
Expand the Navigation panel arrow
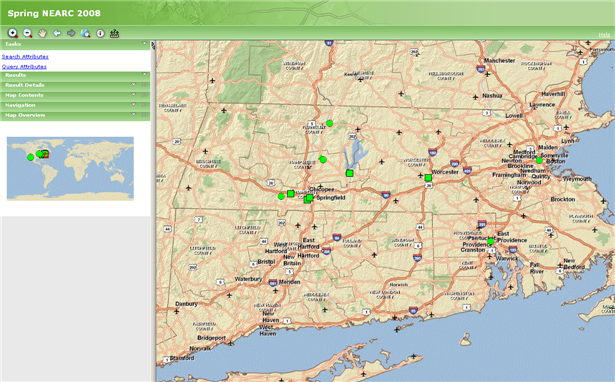(133, 104)
